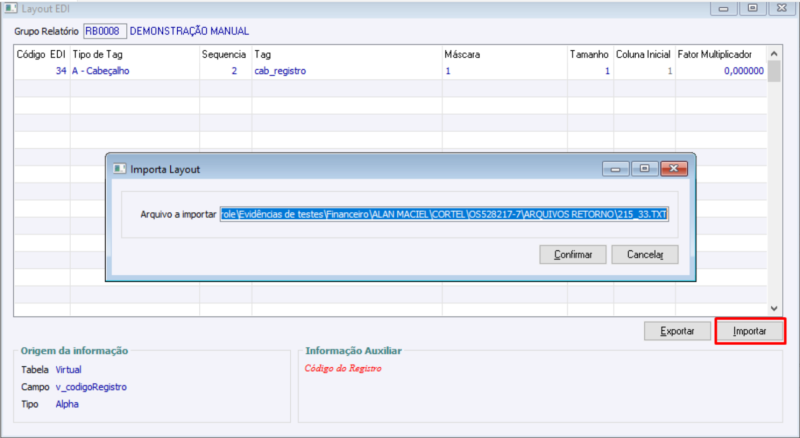Click the Arquivo a importar path field
This screenshot has height=438, width=800.
tap(444, 214)
